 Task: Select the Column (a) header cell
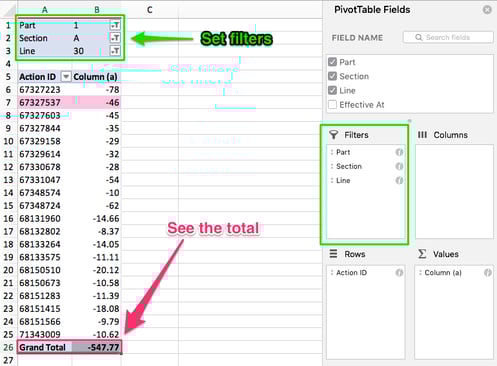97,77
